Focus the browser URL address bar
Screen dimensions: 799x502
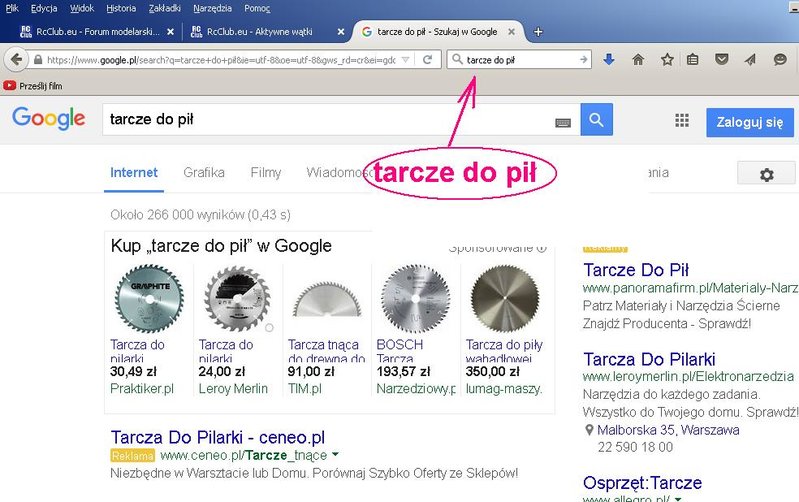(220, 60)
